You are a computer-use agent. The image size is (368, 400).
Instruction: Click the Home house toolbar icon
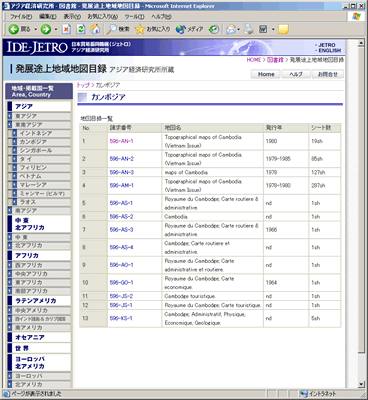(x=95, y=29)
